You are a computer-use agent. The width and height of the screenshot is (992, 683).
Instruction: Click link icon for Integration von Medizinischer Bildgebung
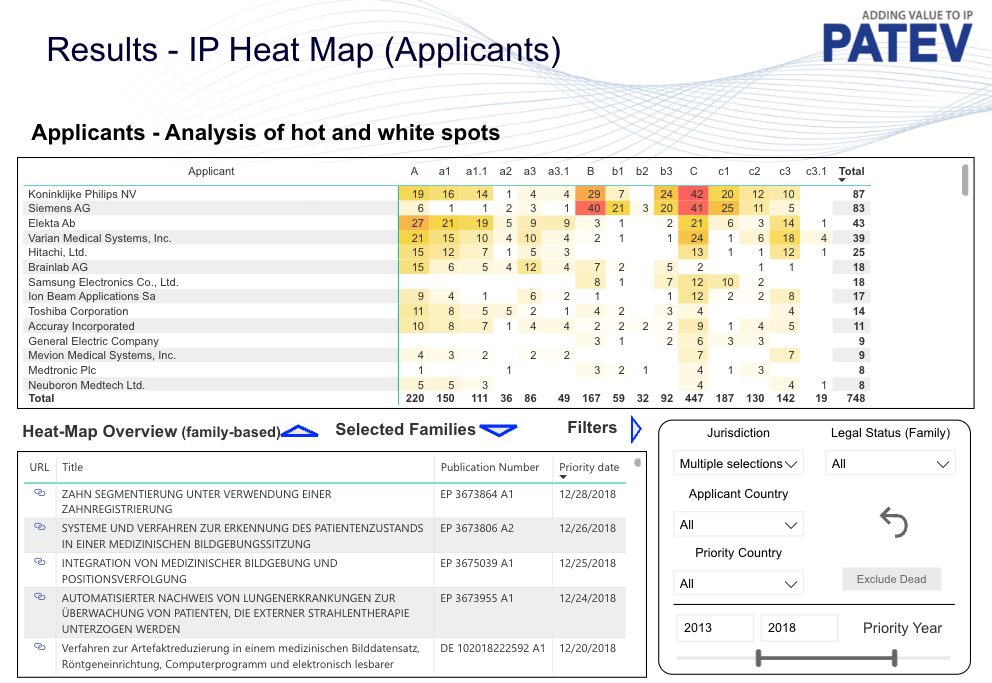(39, 563)
